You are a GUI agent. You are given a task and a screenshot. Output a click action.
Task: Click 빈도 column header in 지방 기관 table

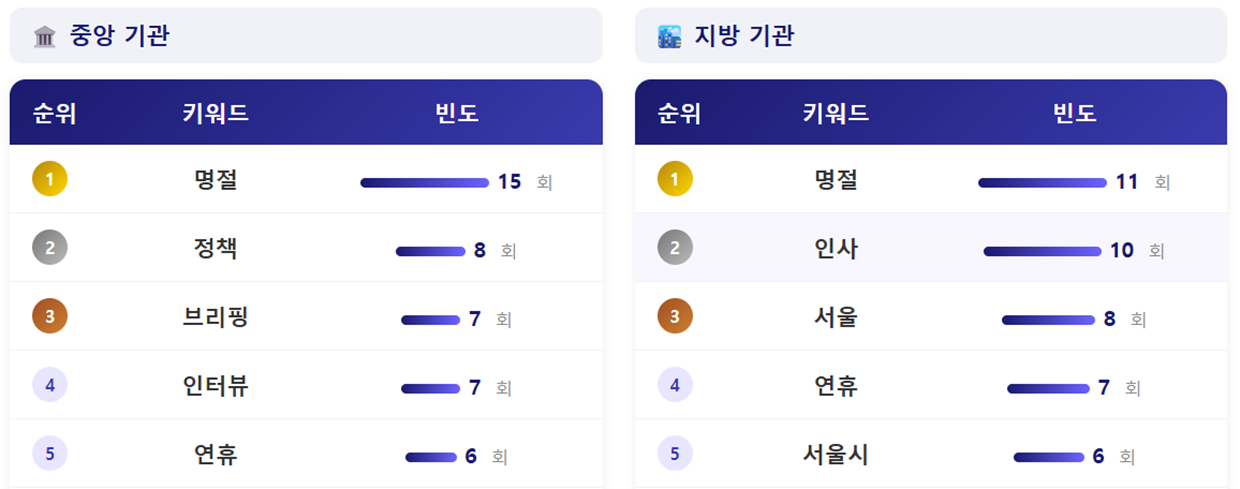pyautogui.click(x=1075, y=113)
